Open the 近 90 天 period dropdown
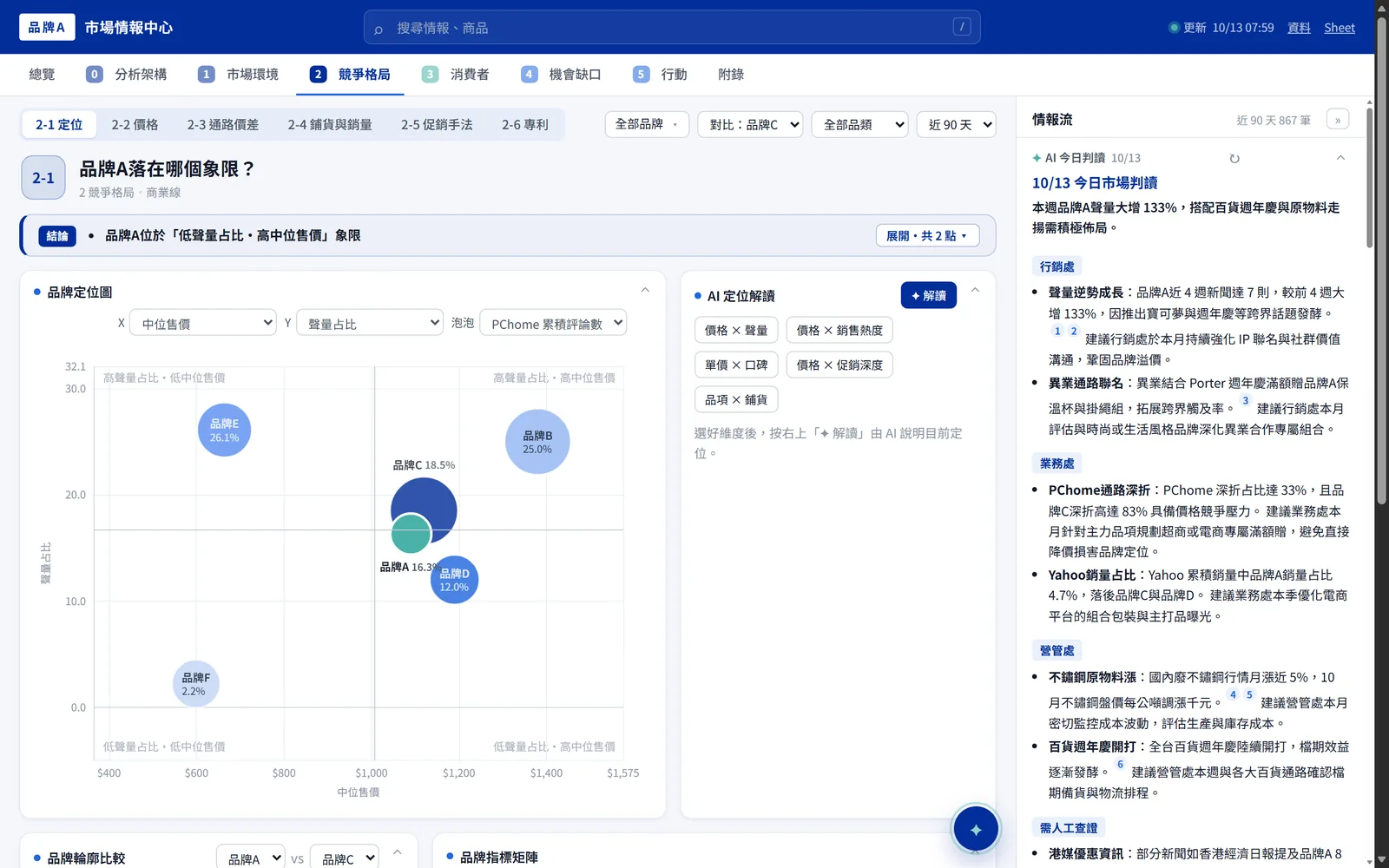This screenshot has height=868, width=1389. pyautogui.click(x=956, y=124)
